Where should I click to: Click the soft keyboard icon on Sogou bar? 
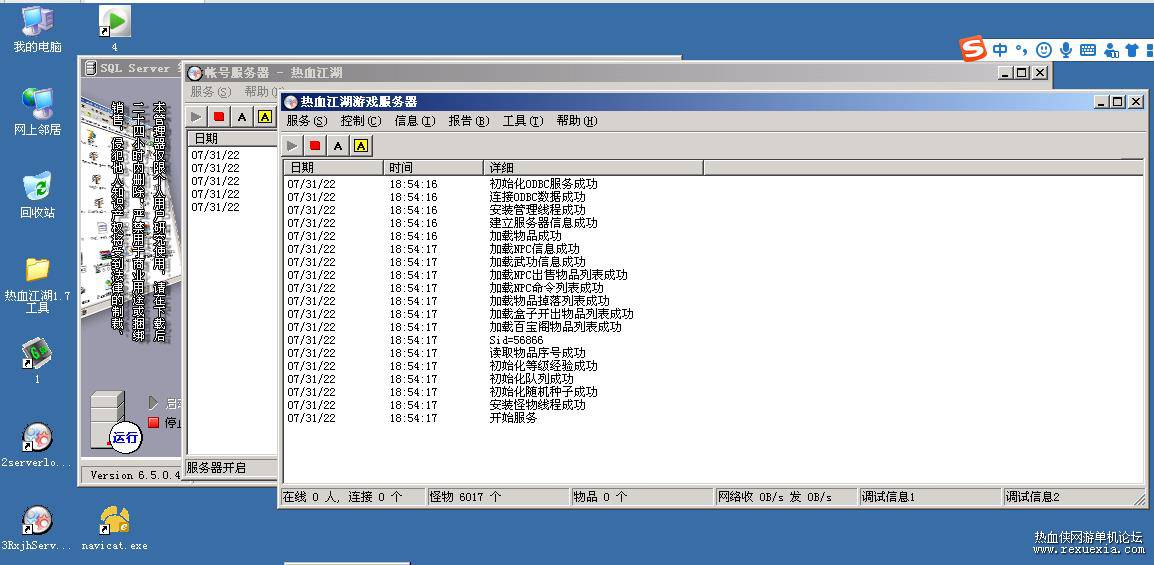[x=1088, y=50]
